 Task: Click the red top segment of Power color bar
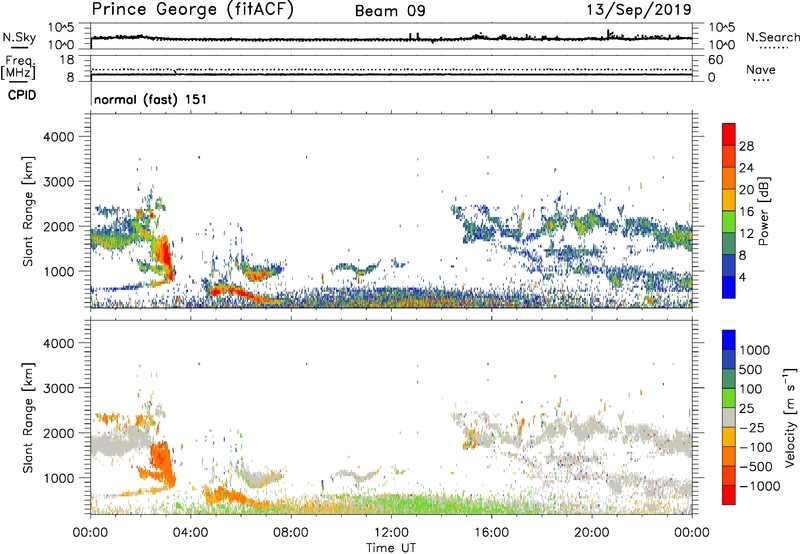point(729,135)
